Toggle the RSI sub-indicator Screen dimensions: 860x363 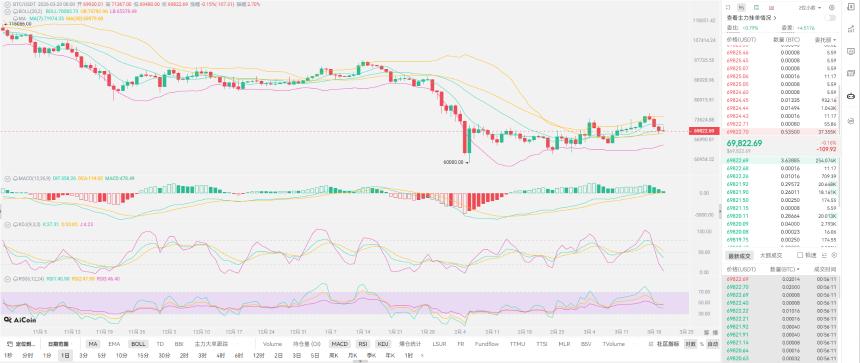(x=363, y=344)
